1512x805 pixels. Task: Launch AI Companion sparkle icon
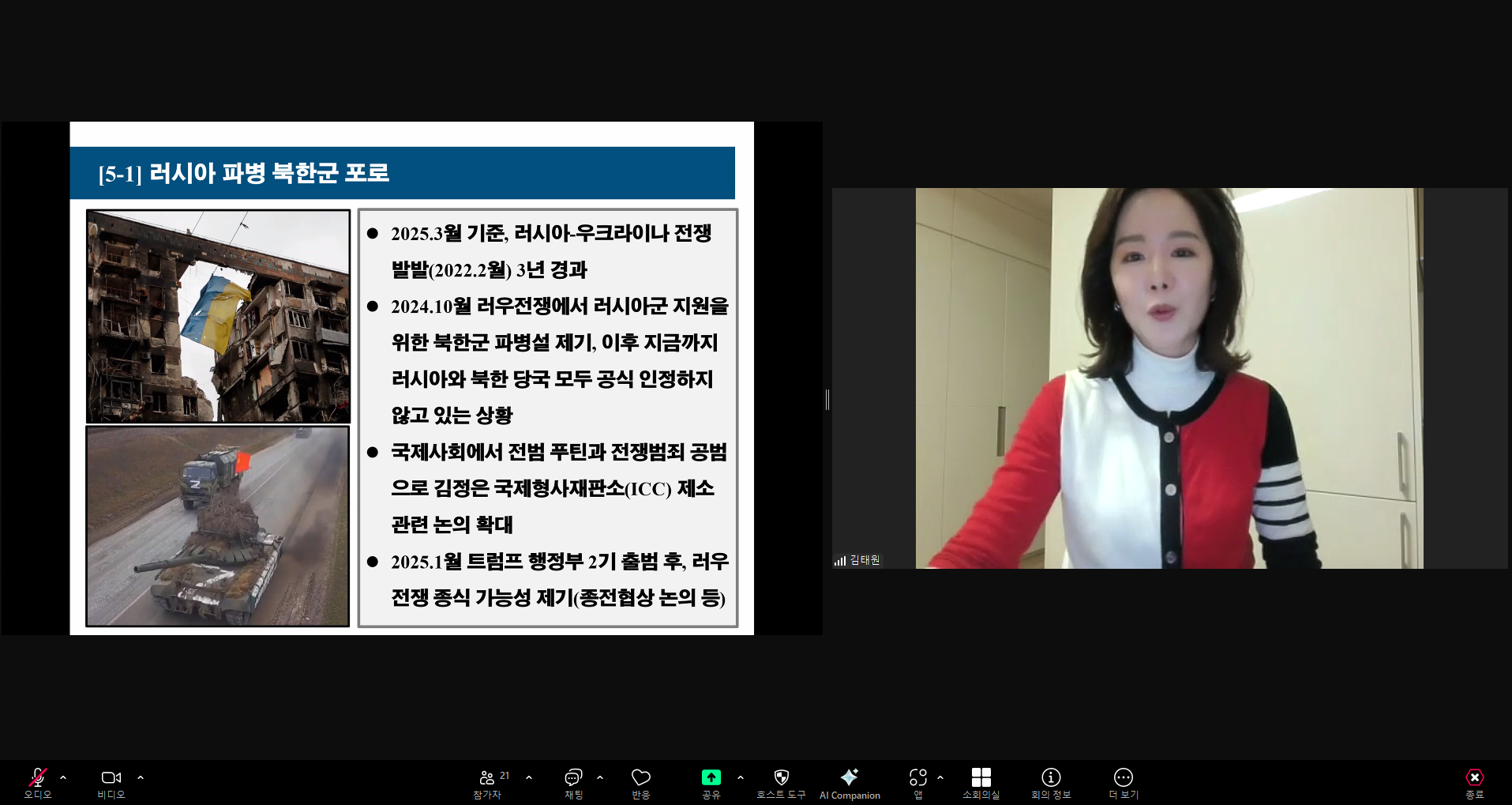coord(850,777)
